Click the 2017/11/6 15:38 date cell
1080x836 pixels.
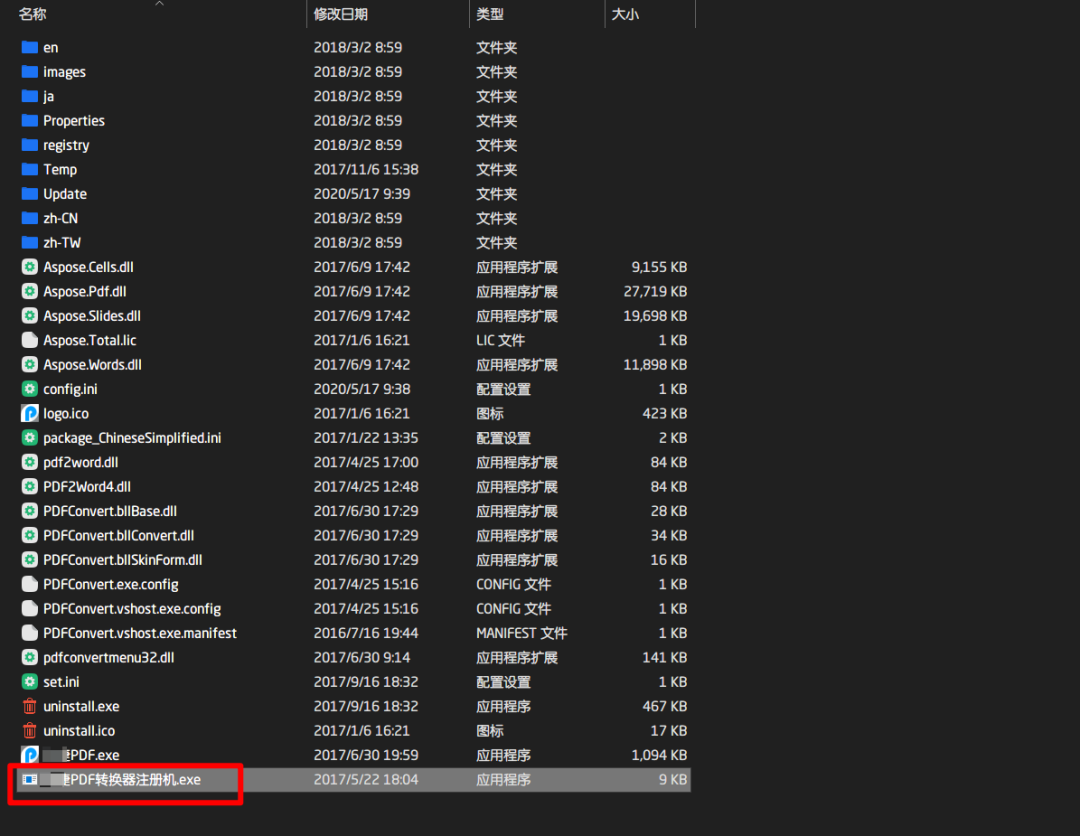pyautogui.click(x=366, y=169)
